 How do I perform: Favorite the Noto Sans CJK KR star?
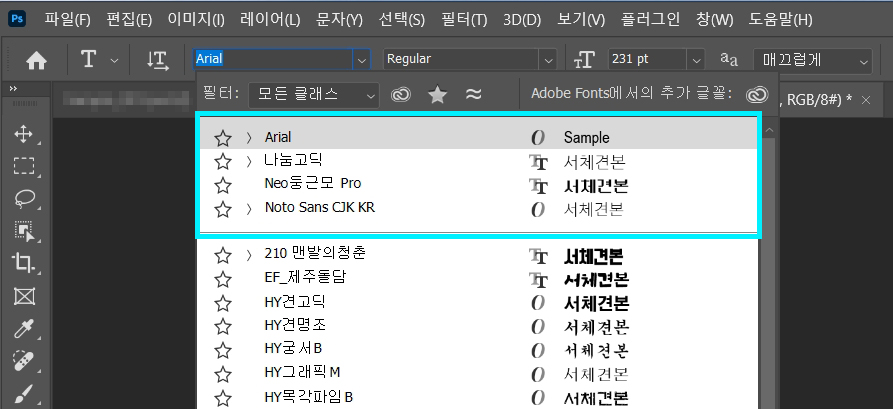coord(223,210)
